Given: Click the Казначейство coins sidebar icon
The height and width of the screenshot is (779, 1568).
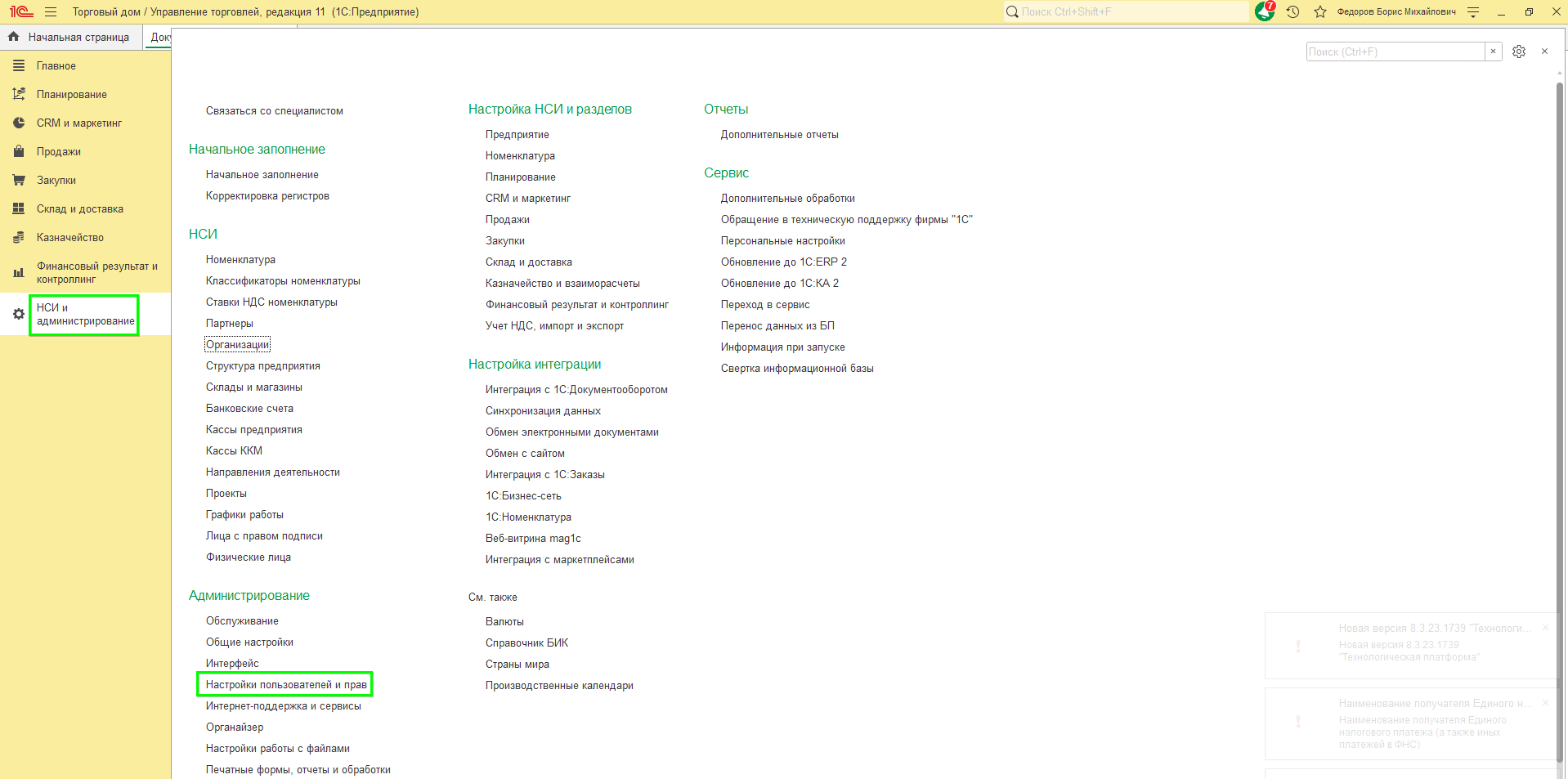Looking at the screenshot, I should [19, 237].
